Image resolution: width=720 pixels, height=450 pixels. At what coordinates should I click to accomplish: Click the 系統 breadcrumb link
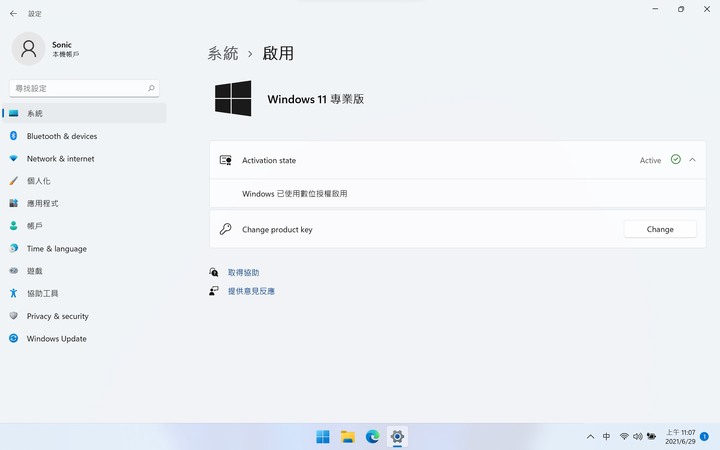pos(223,53)
